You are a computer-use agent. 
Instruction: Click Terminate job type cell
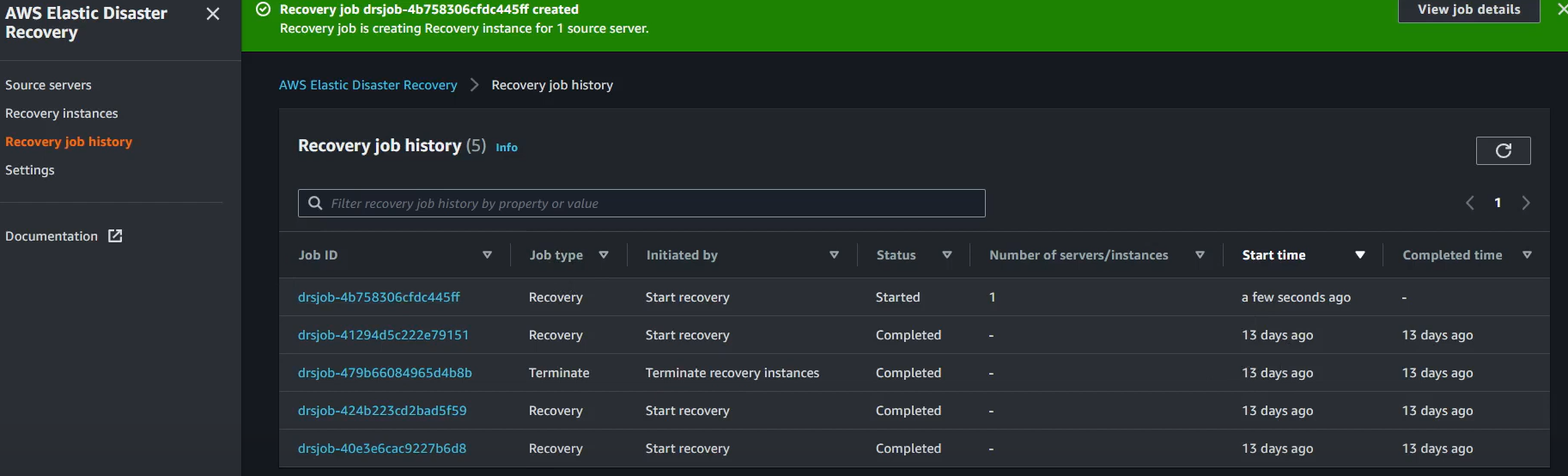point(559,372)
